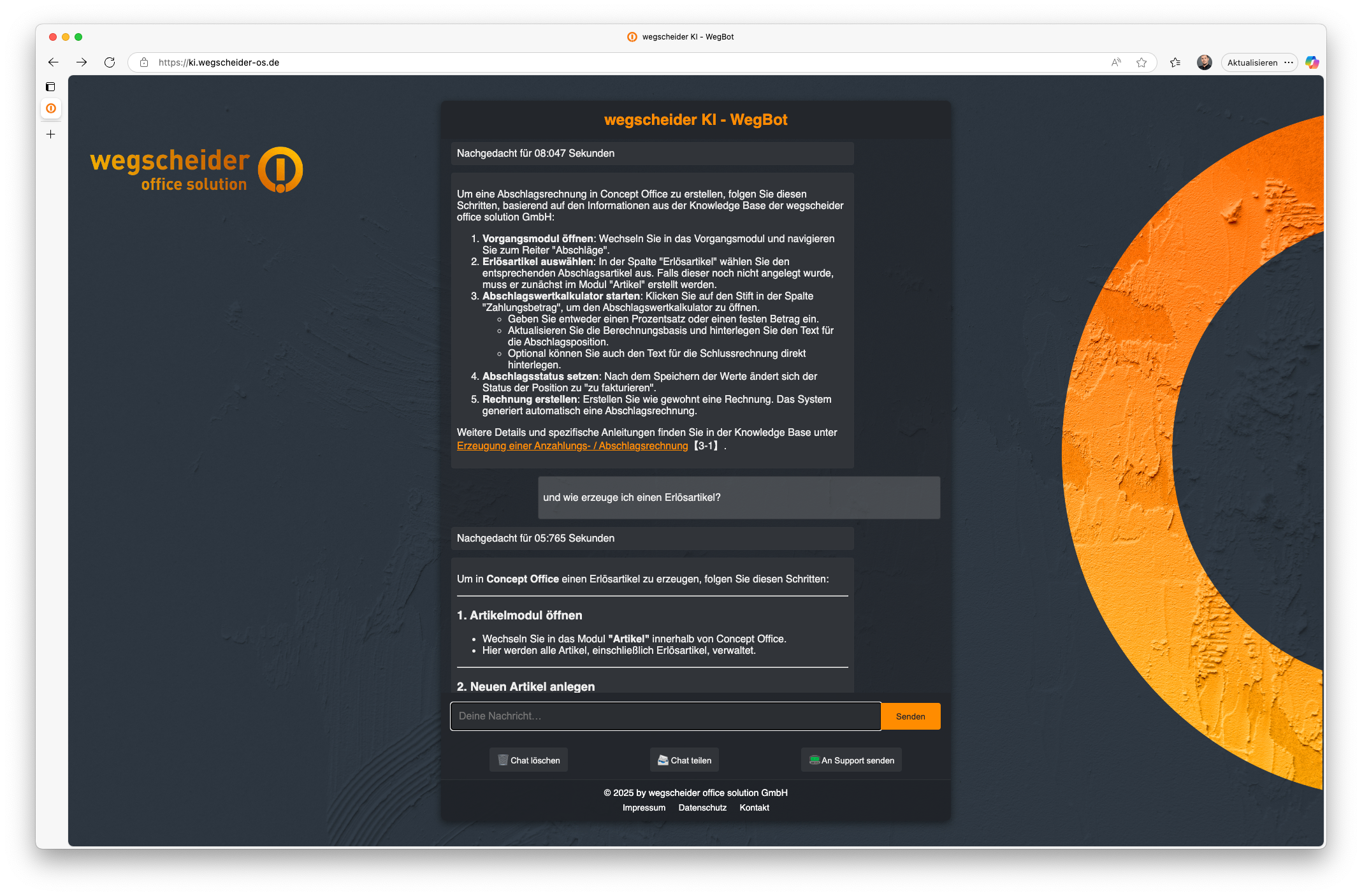Click the 'Erlösartikel auswählen' step text

click(538, 262)
